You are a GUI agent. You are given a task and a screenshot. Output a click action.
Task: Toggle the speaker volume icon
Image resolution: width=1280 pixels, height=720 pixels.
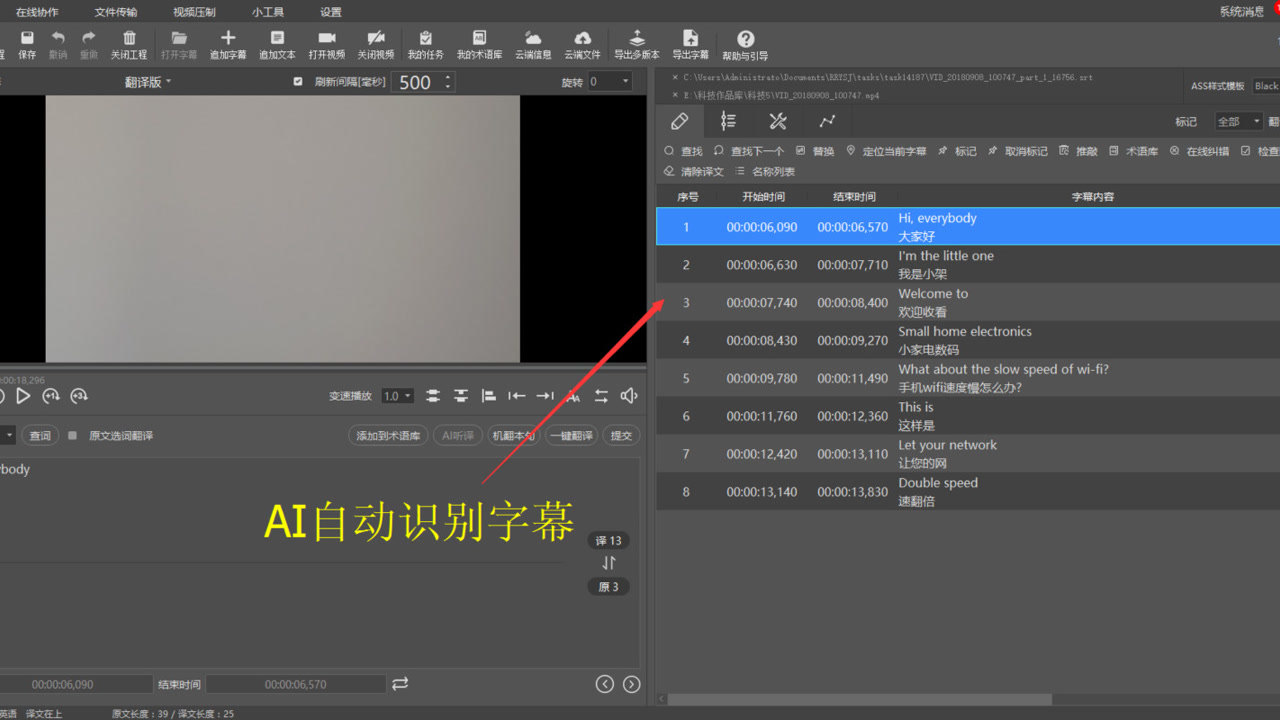click(629, 396)
